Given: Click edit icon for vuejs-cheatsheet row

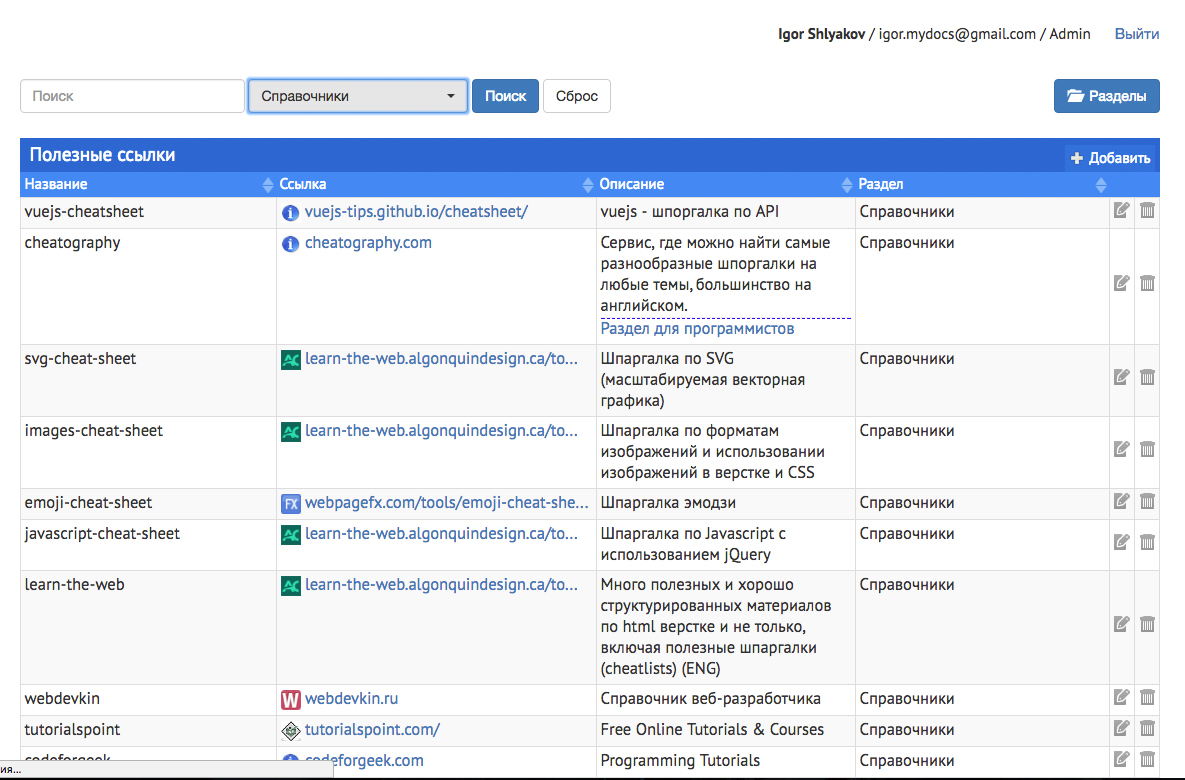Looking at the screenshot, I should [1121, 210].
